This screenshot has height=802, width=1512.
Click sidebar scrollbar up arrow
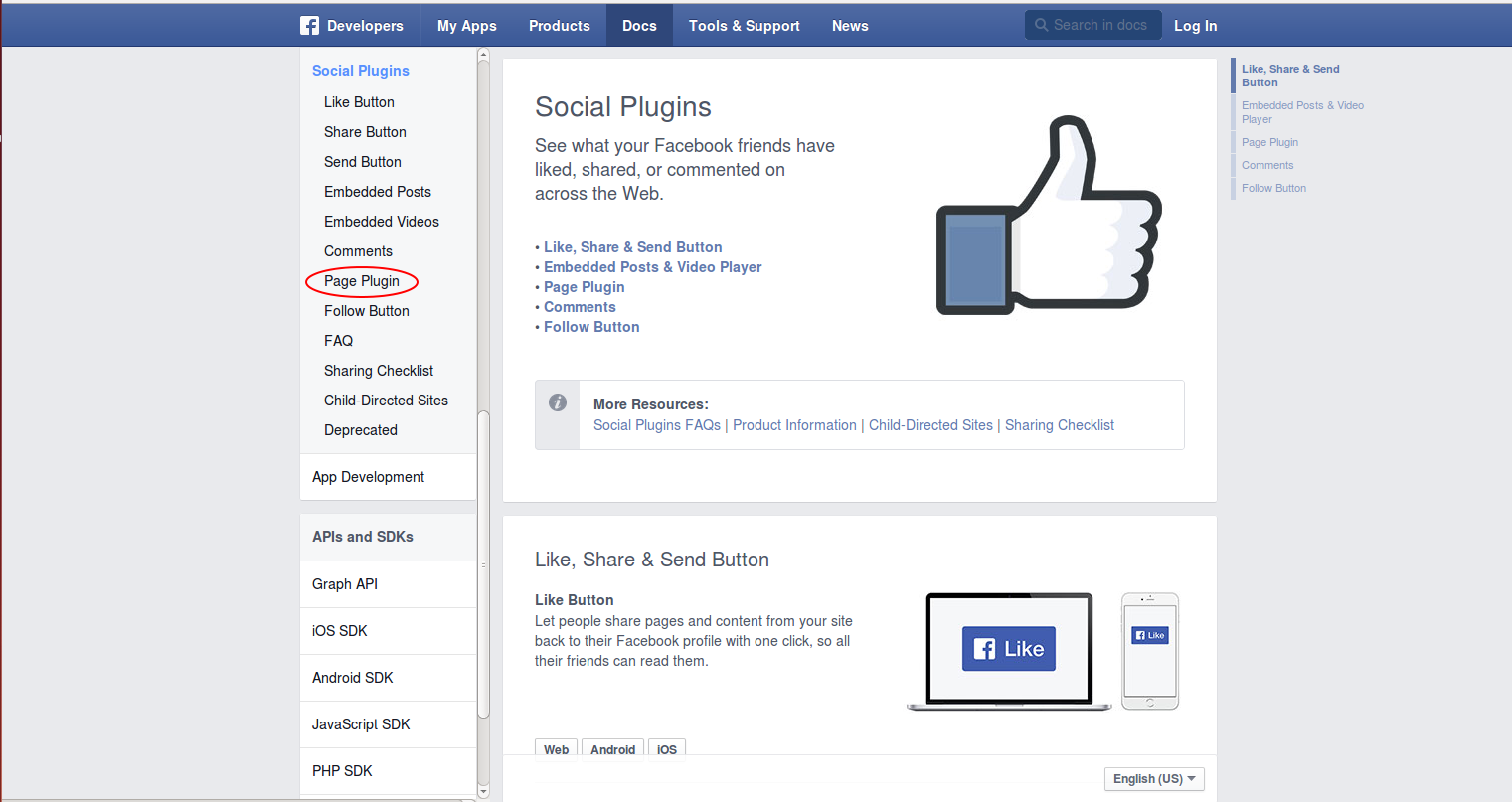[483, 55]
